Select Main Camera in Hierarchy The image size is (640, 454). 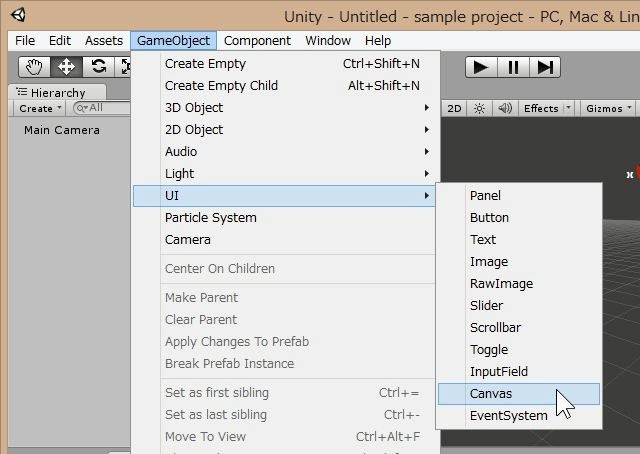click(62, 130)
